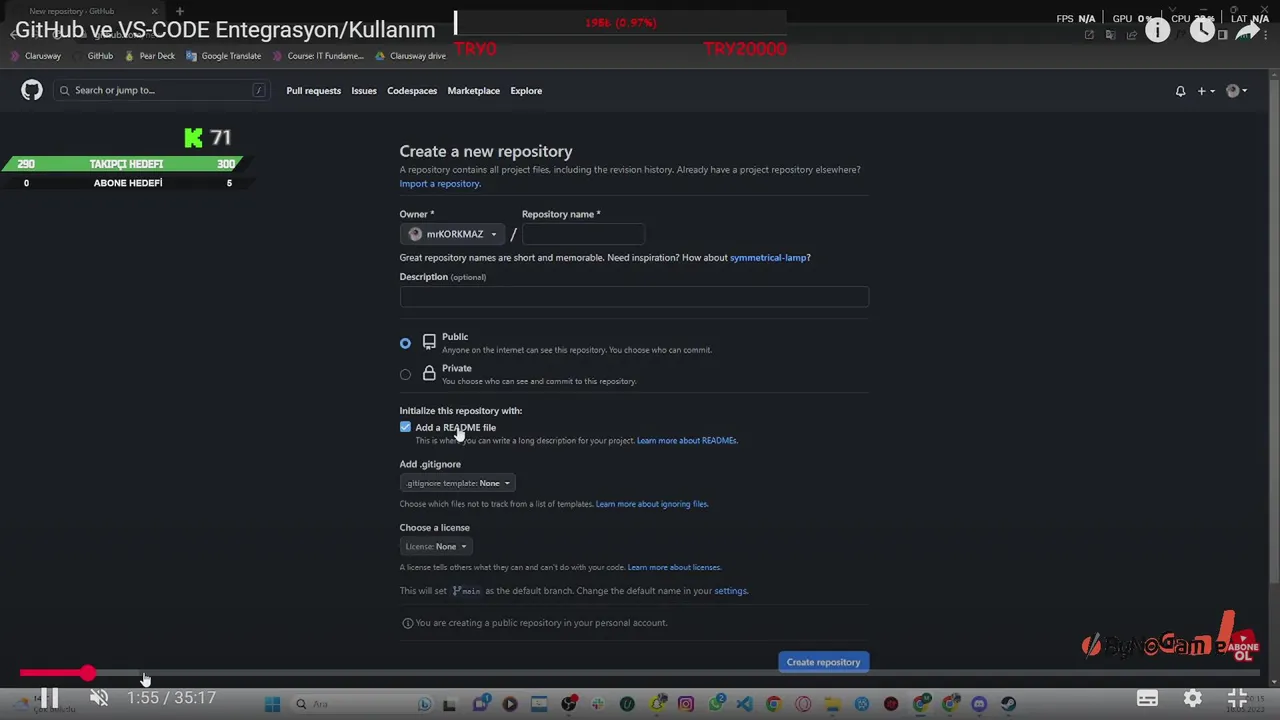Expand the plus create-new menu
This screenshot has width=1280, height=720.
point(1207,91)
